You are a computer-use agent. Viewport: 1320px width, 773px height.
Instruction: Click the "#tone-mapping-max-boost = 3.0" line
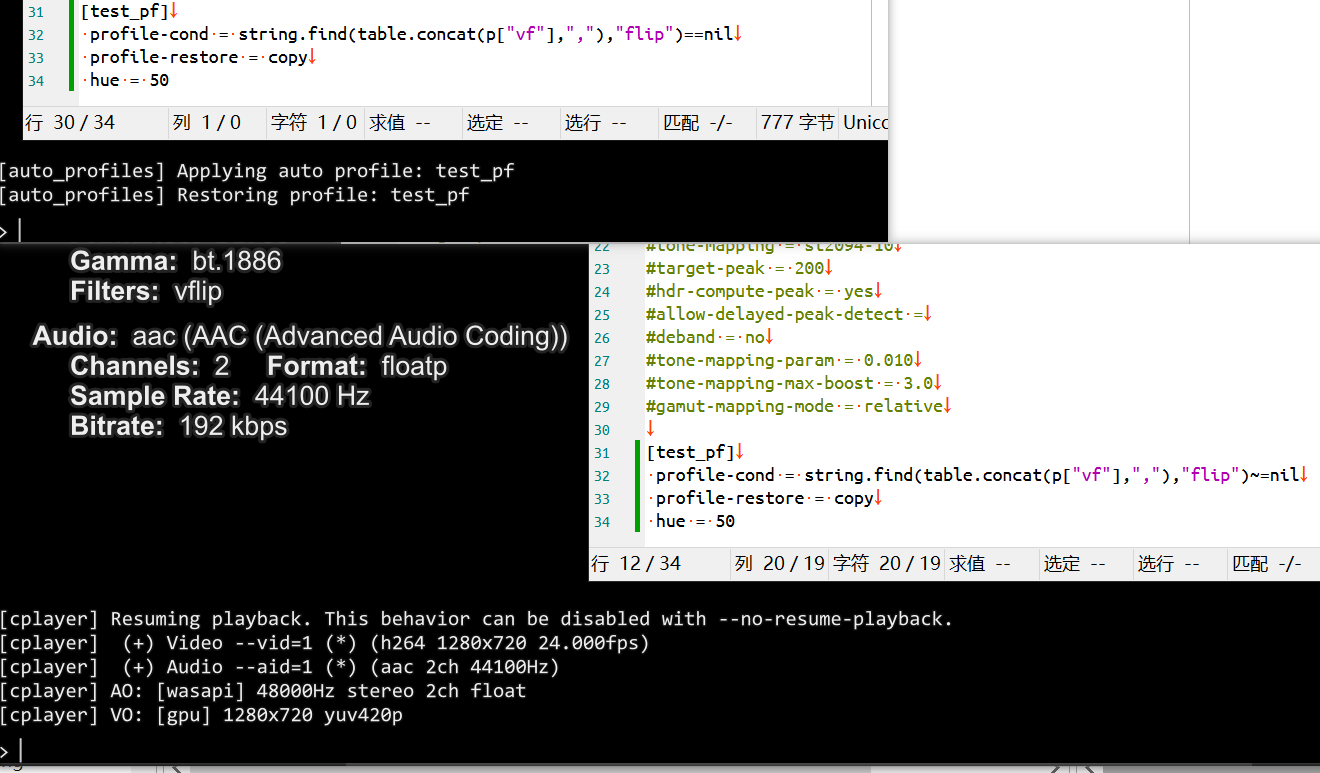[794, 384]
